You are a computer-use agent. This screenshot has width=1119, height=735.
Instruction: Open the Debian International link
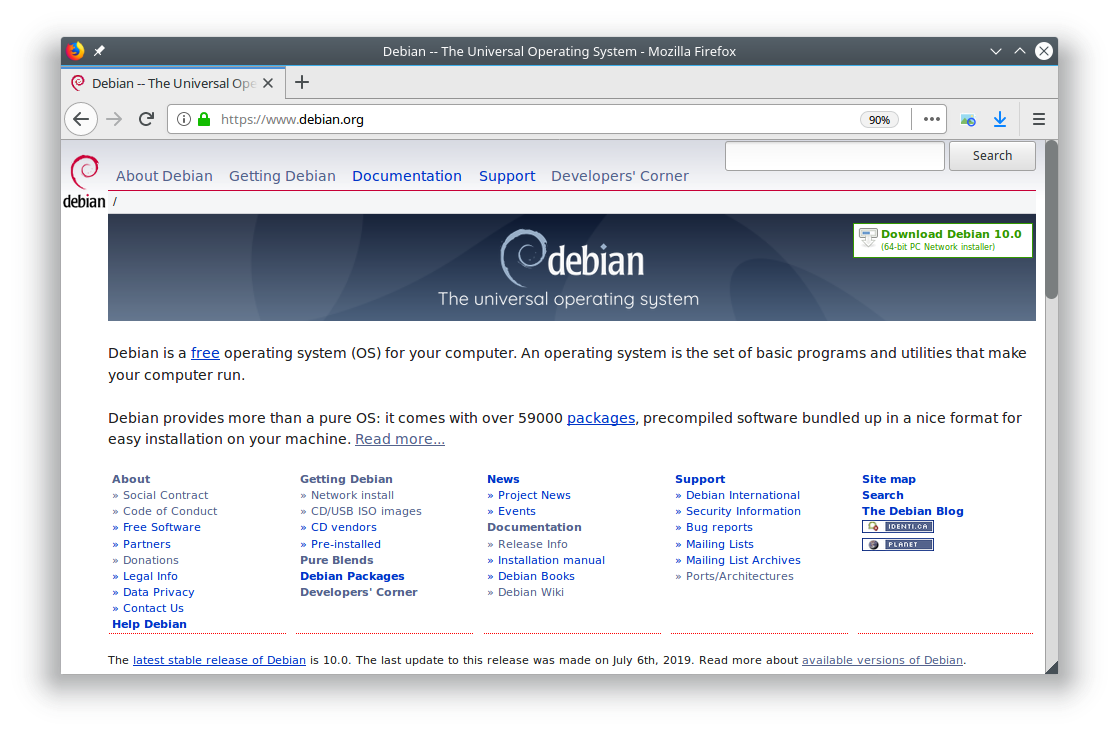tap(742, 495)
